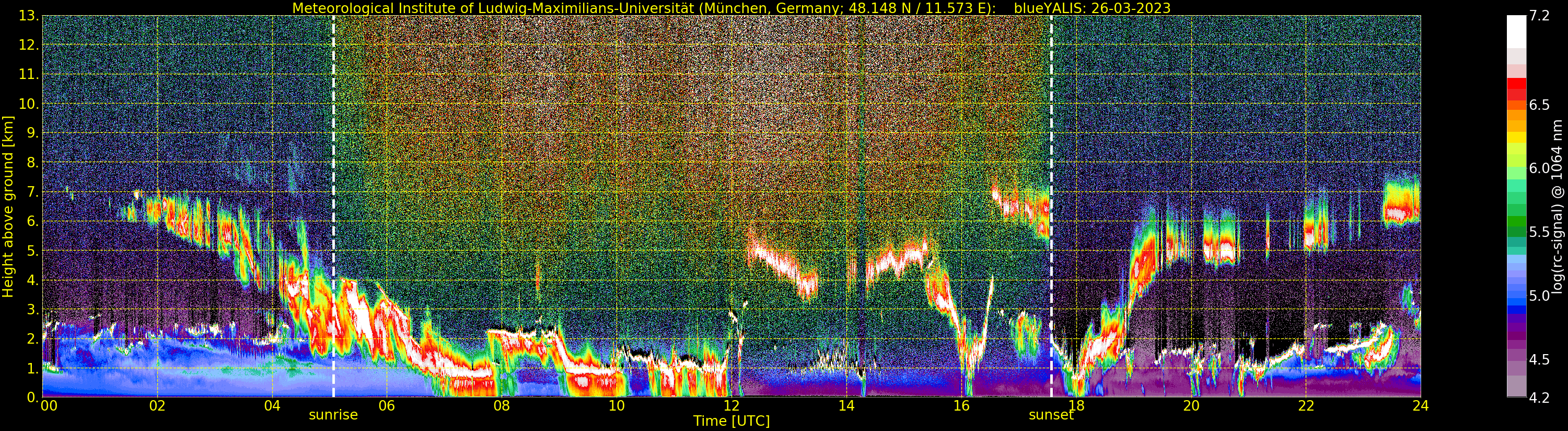
Task: Click the time axis tick label 06
Action: coord(387,406)
